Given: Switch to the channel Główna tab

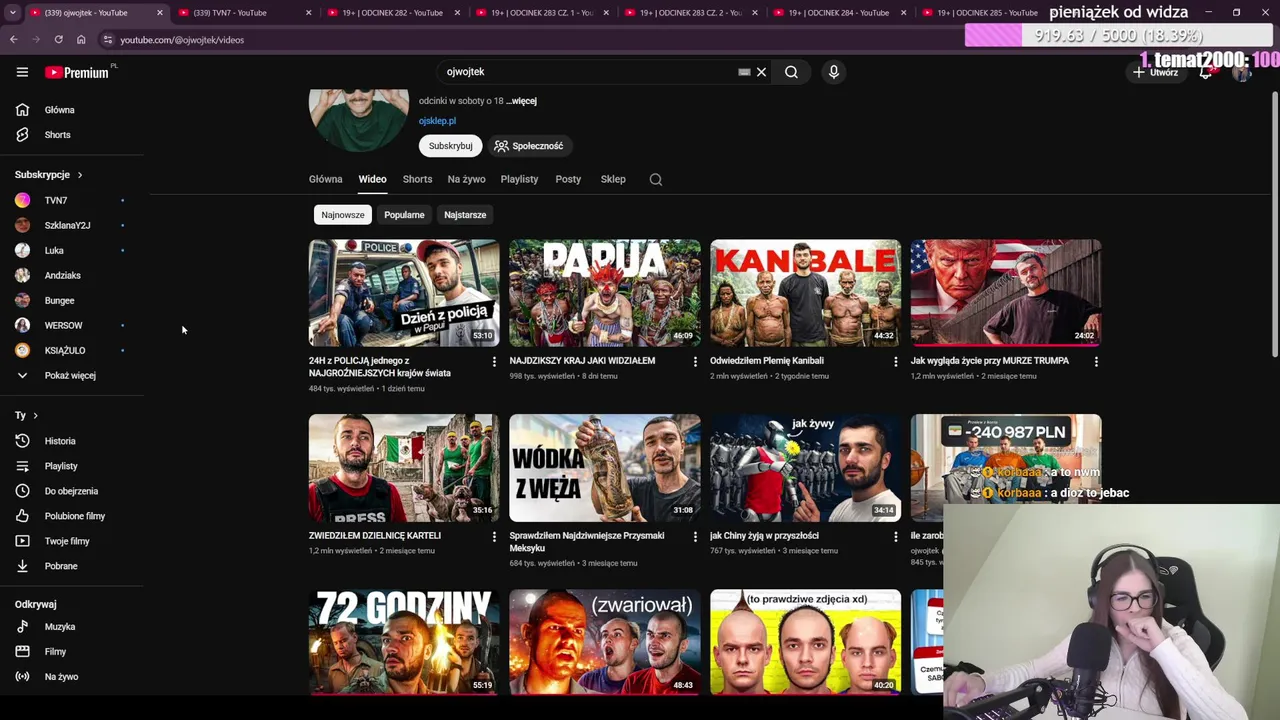Looking at the screenshot, I should (x=325, y=179).
